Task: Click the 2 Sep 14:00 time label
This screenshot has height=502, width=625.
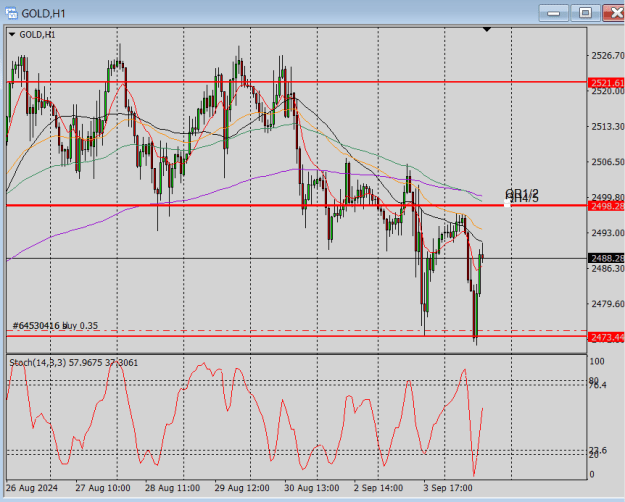Action: click(x=378, y=488)
